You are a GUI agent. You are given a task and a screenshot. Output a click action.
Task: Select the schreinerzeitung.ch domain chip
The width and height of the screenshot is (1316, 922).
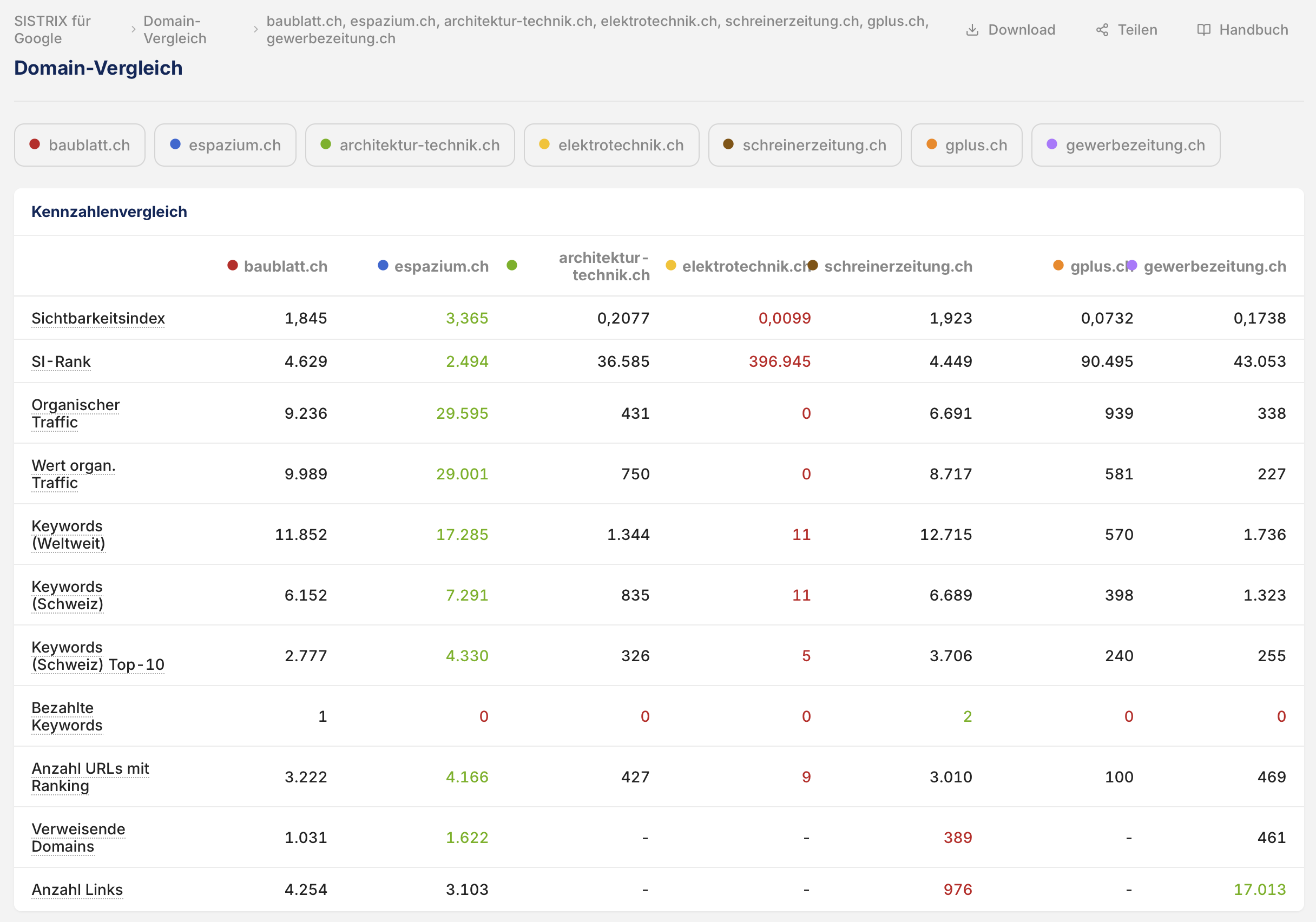point(805,145)
